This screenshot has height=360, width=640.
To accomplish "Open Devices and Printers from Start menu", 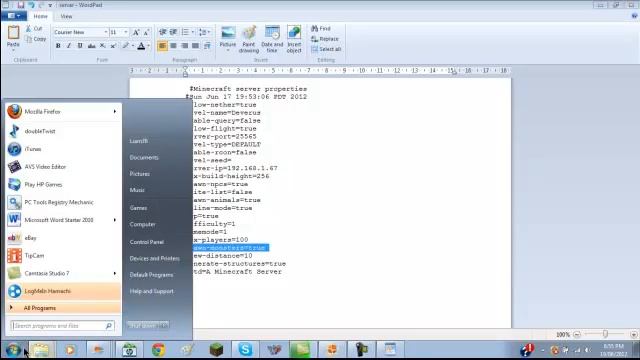I will tap(154, 258).
